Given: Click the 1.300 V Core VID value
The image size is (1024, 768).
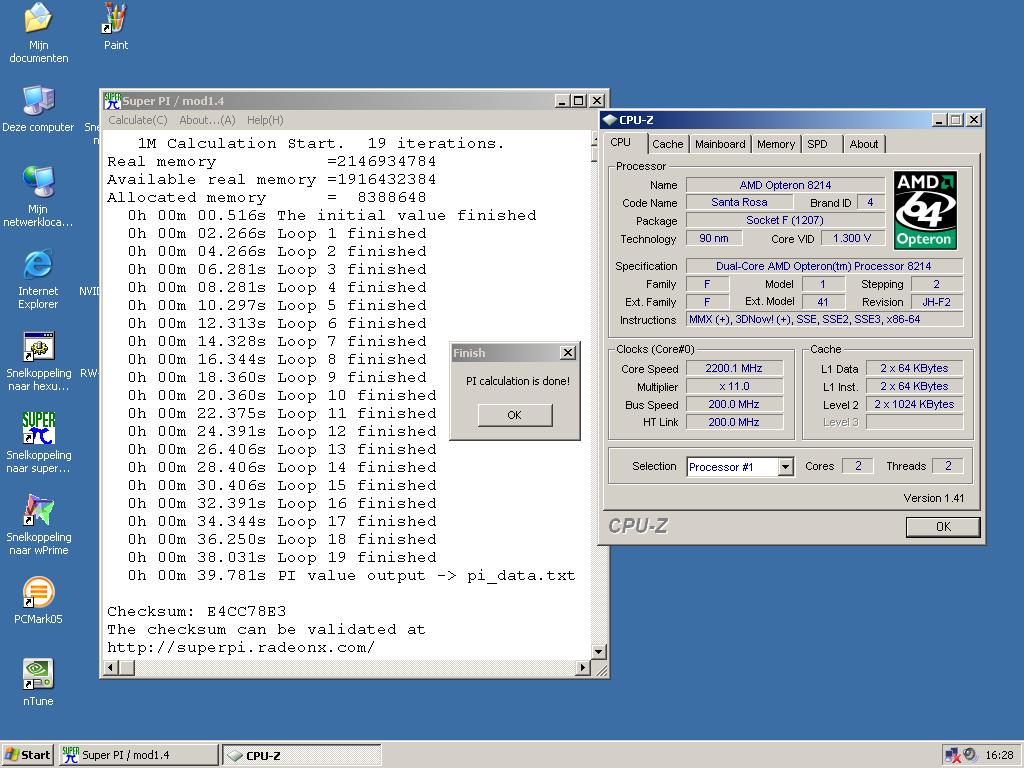Looking at the screenshot, I should 852,238.
